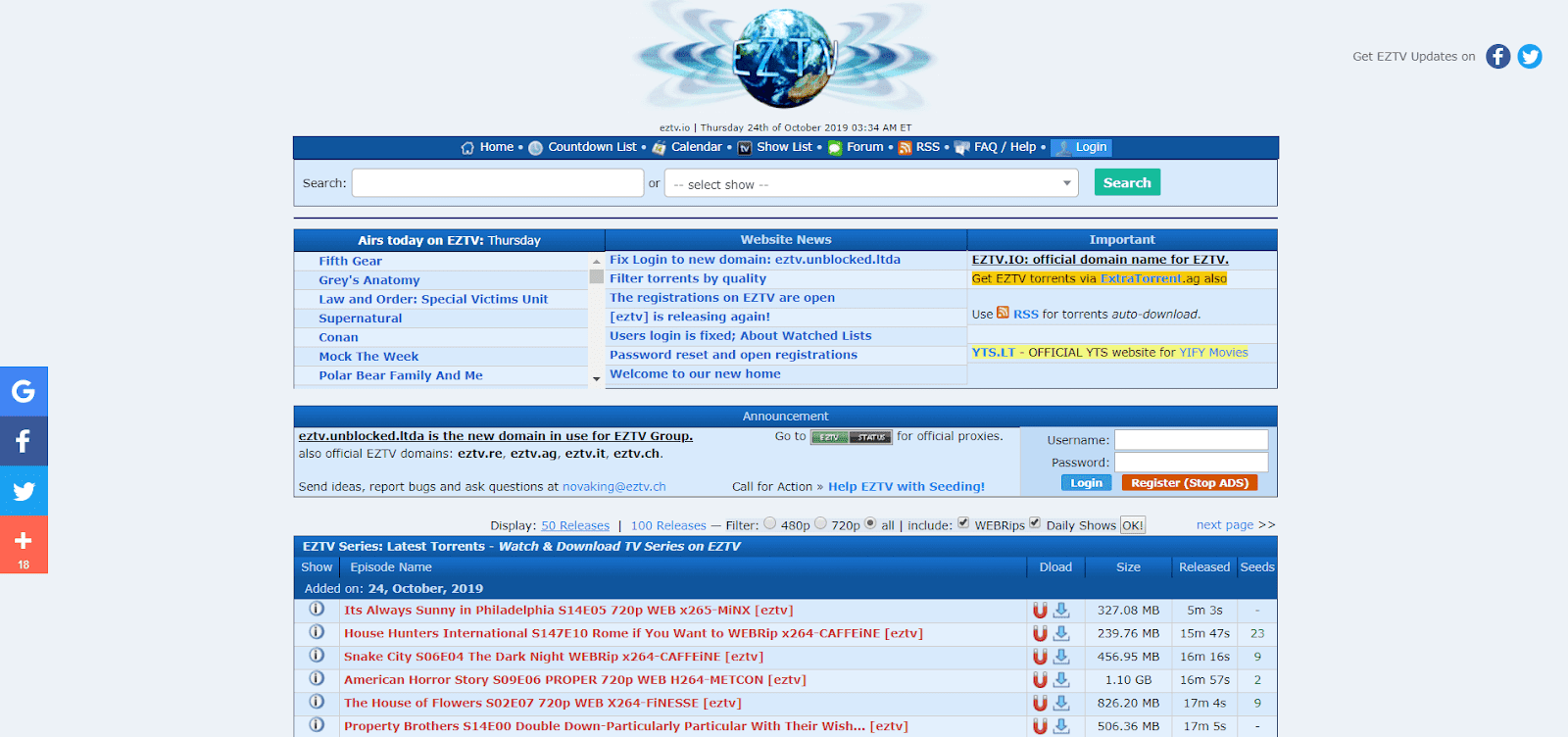The width and height of the screenshot is (1568, 737).
Task: Display 100 Releases link
Action: (668, 526)
